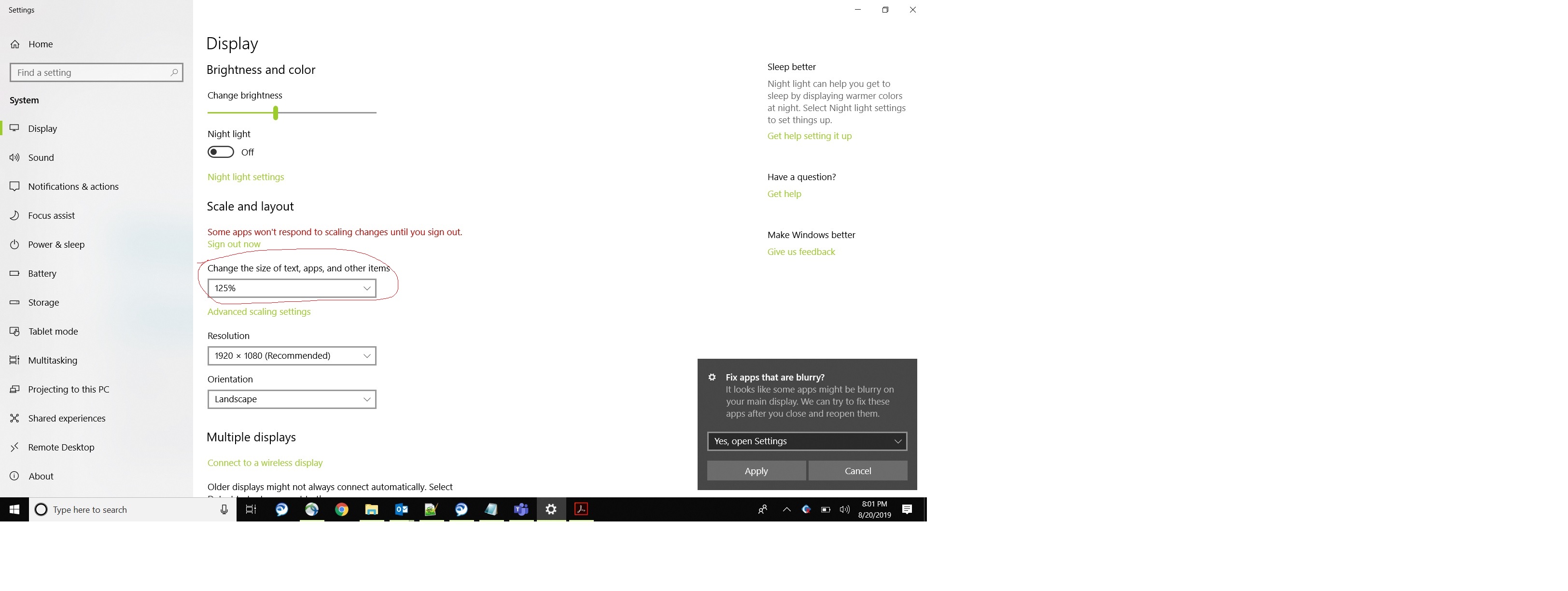1568x591 pixels.
Task: Click the Settings gear on taskbar
Action: (x=551, y=510)
